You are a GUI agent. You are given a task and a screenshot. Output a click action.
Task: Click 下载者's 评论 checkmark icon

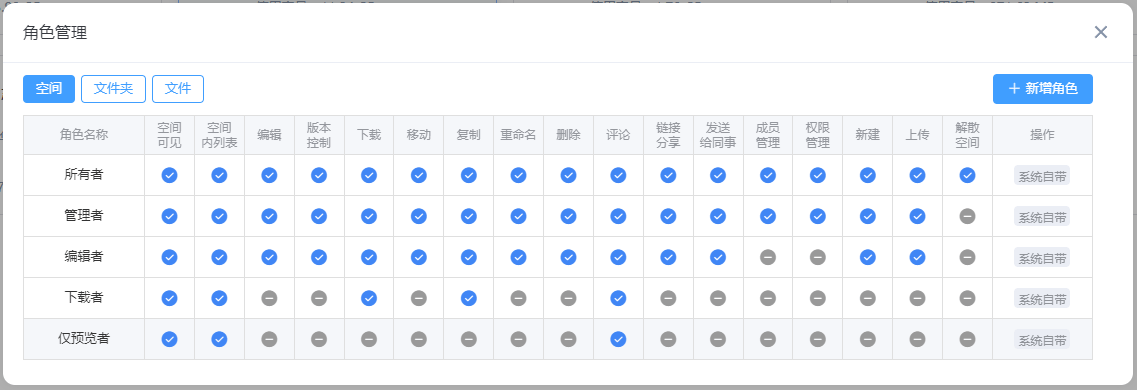coord(618,298)
